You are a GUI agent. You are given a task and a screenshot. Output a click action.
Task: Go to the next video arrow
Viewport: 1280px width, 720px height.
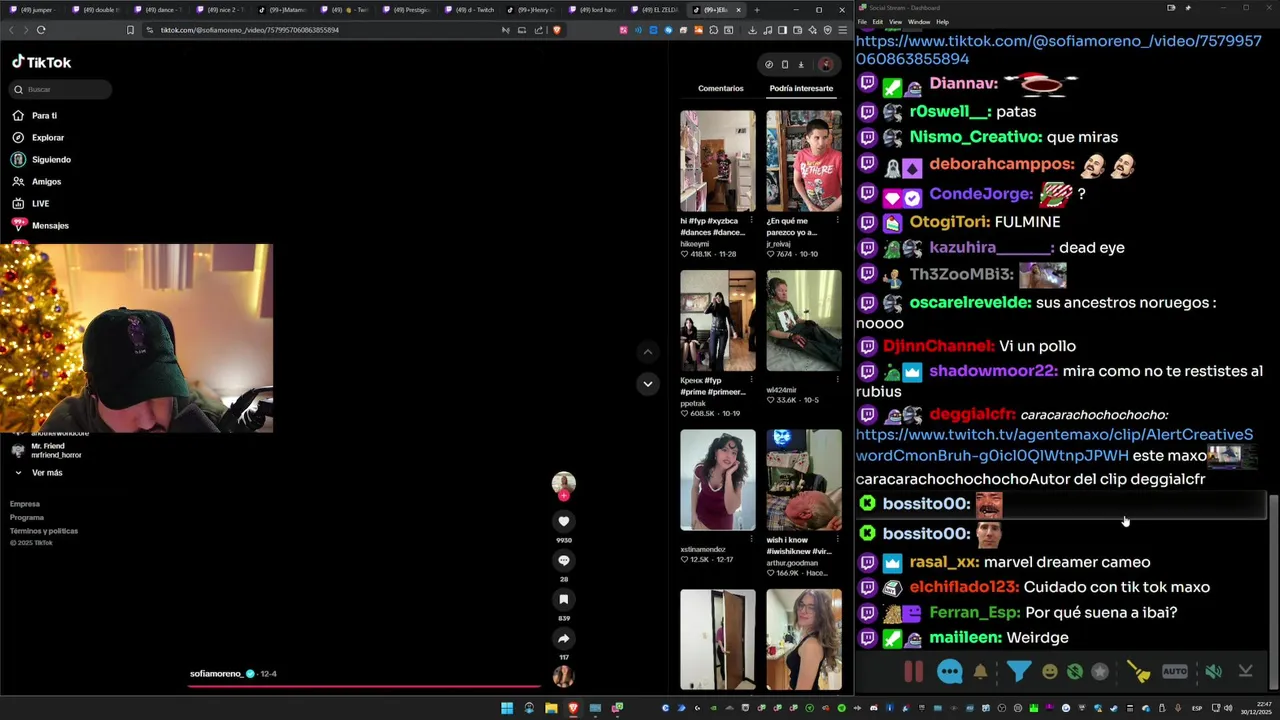(647, 383)
